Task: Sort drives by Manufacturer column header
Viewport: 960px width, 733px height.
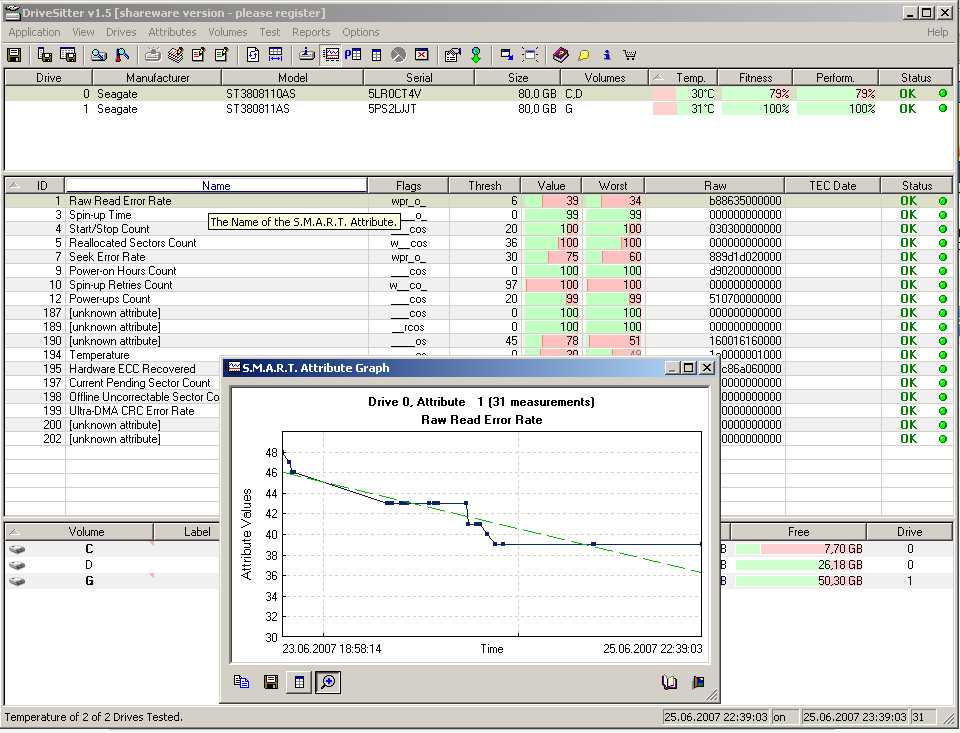Action: tap(157, 78)
